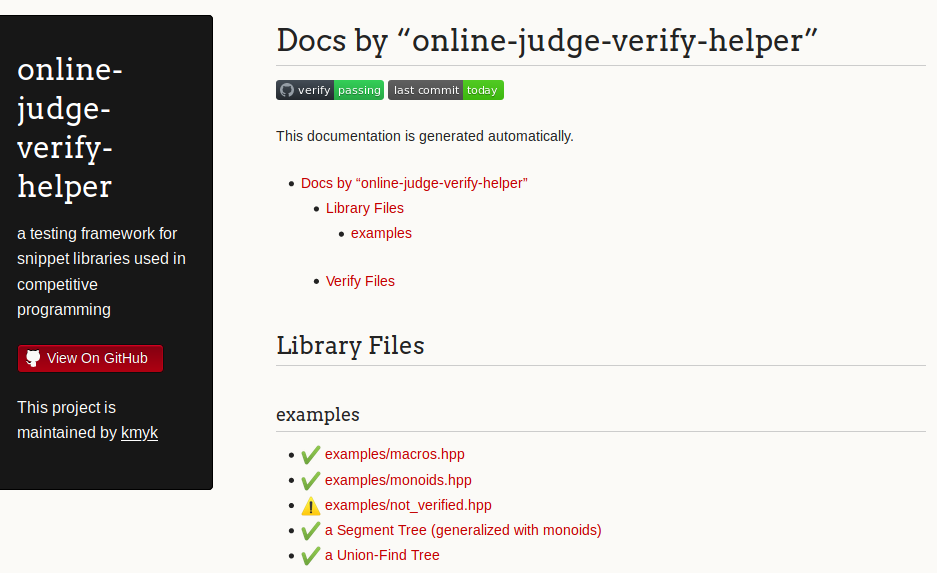
Task: Click the verify passing badge
Action: point(330,90)
